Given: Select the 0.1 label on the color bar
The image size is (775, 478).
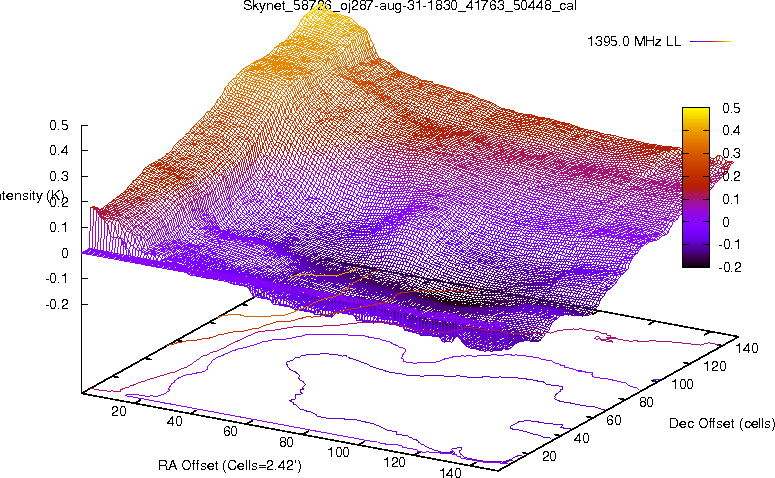Looking at the screenshot, I should [x=732, y=199].
